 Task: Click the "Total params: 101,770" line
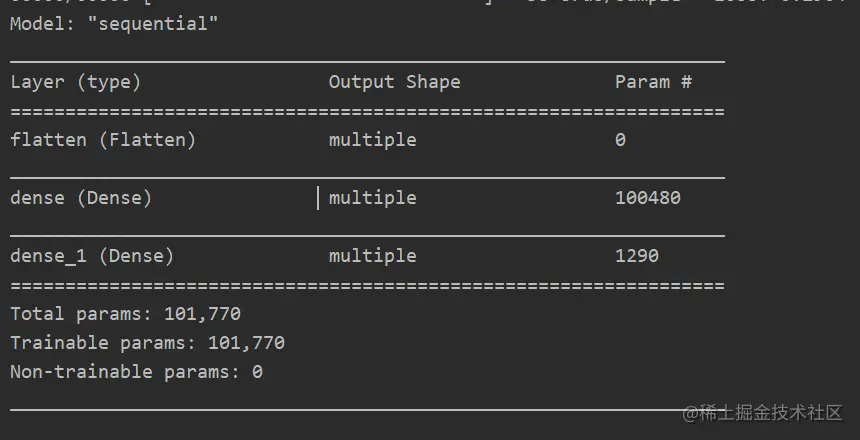pos(126,314)
